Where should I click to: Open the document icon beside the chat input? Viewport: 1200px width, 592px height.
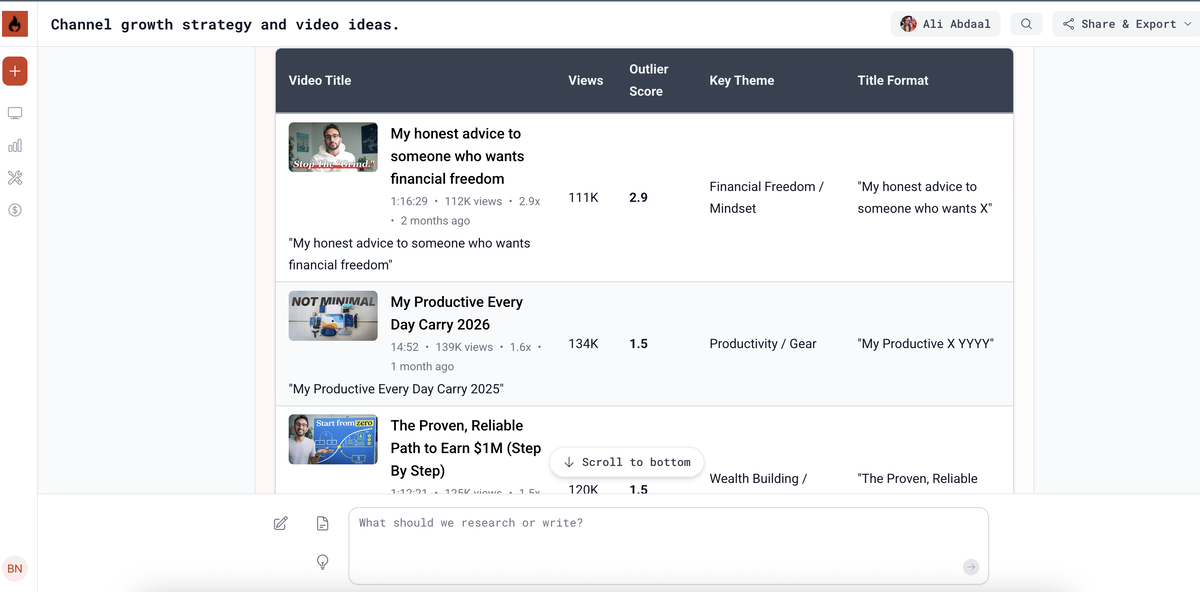pyautogui.click(x=322, y=522)
